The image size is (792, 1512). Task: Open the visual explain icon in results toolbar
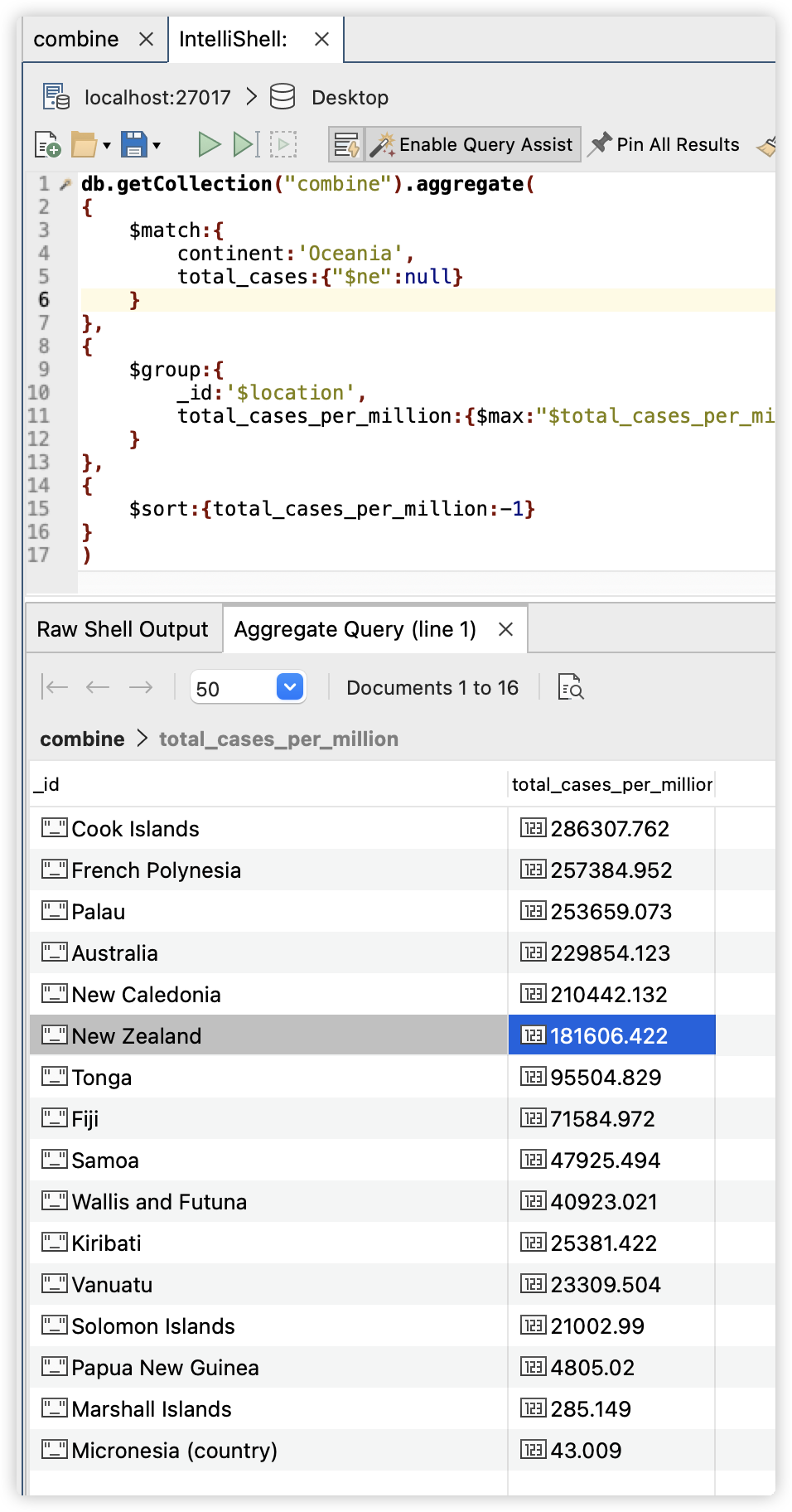pos(571,687)
